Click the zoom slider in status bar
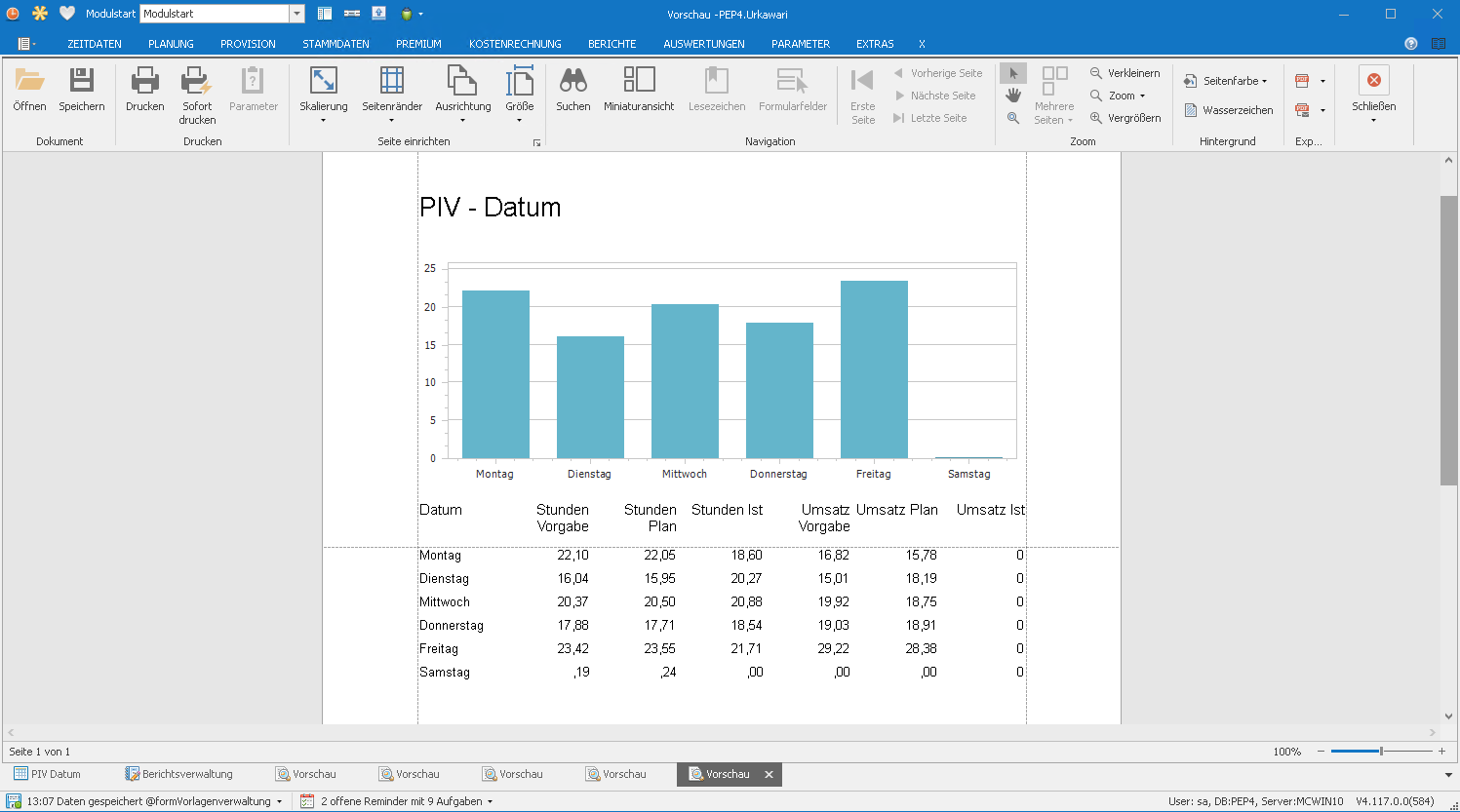Screen dimensions: 1460x812 click(x=1380, y=752)
